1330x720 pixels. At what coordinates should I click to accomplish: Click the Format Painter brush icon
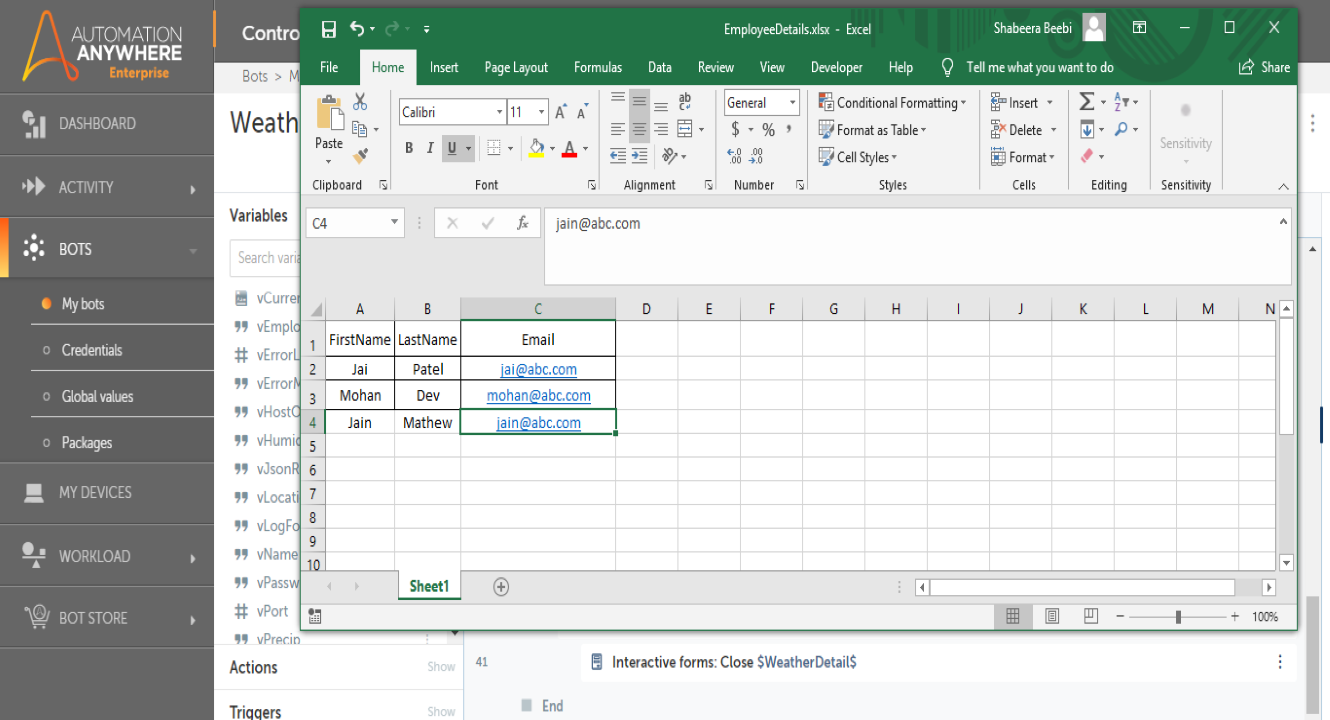[x=360, y=155]
